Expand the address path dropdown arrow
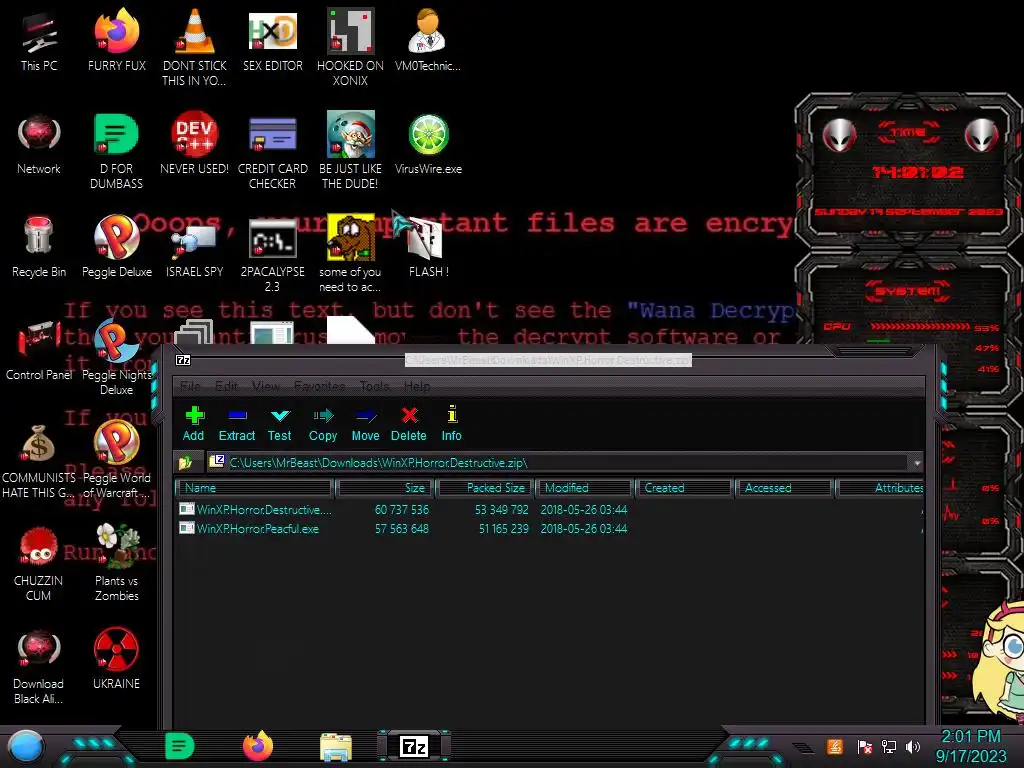 click(917, 463)
